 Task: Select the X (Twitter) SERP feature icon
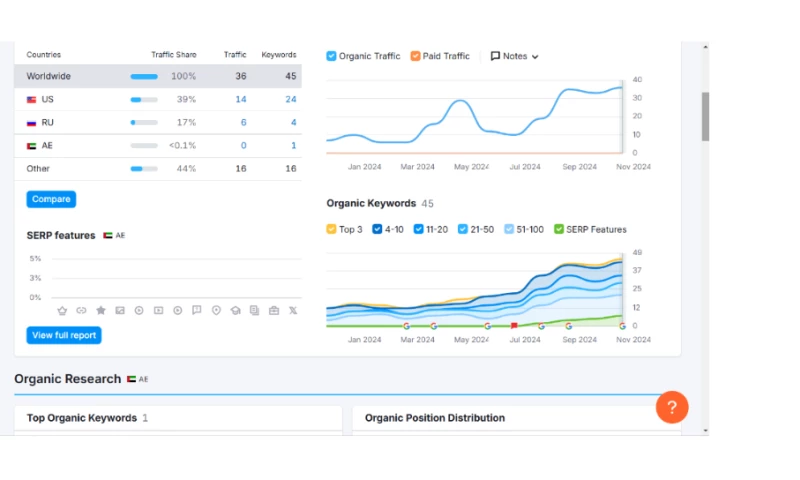click(x=293, y=310)
